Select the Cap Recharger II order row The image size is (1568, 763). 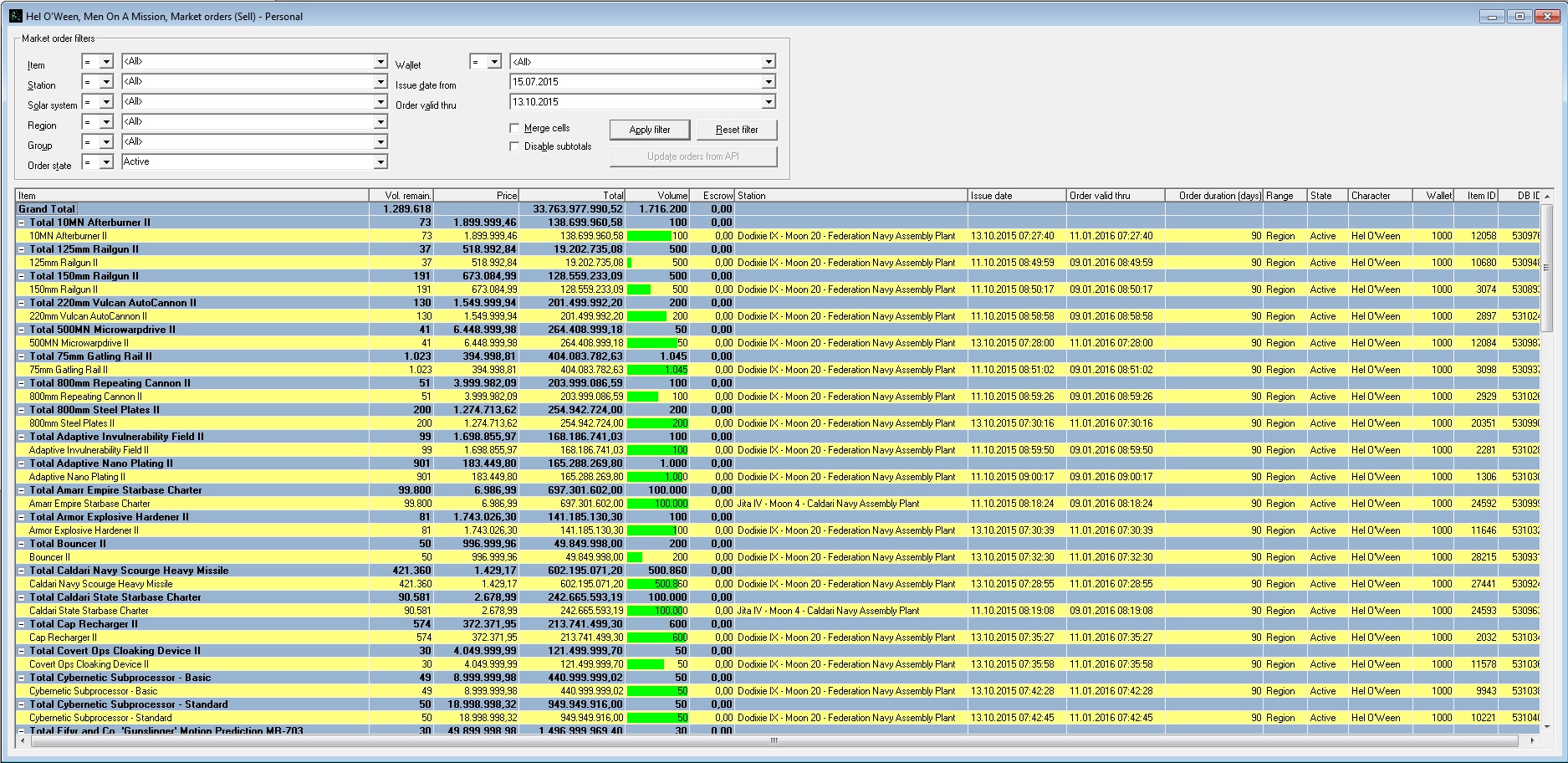(778, 638)
